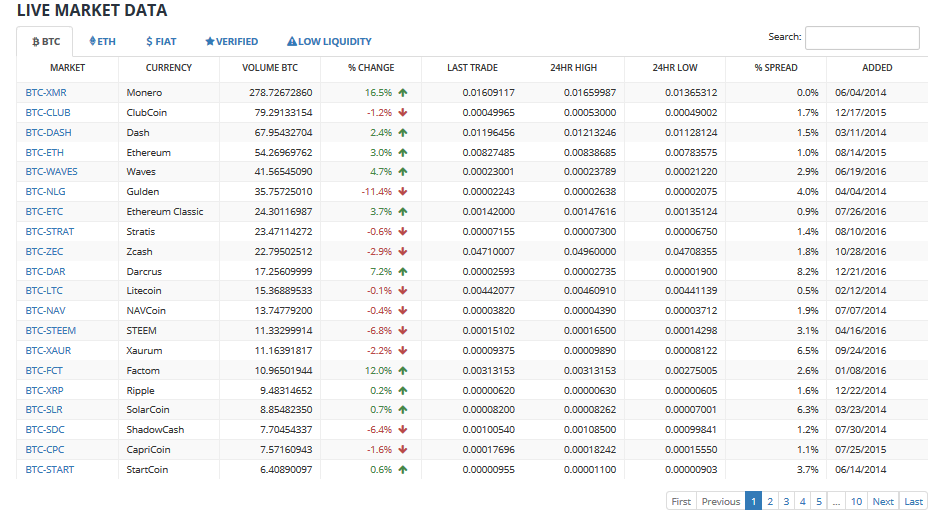The image size is (940, 518).
Task: Sort by CURRENCY column header
Action: [168, 68]
